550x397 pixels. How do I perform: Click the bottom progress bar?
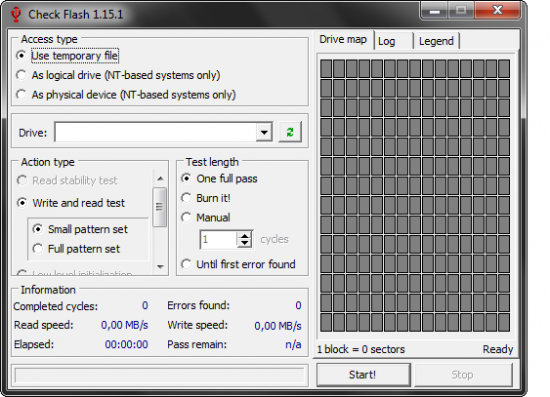pos(160,375)
